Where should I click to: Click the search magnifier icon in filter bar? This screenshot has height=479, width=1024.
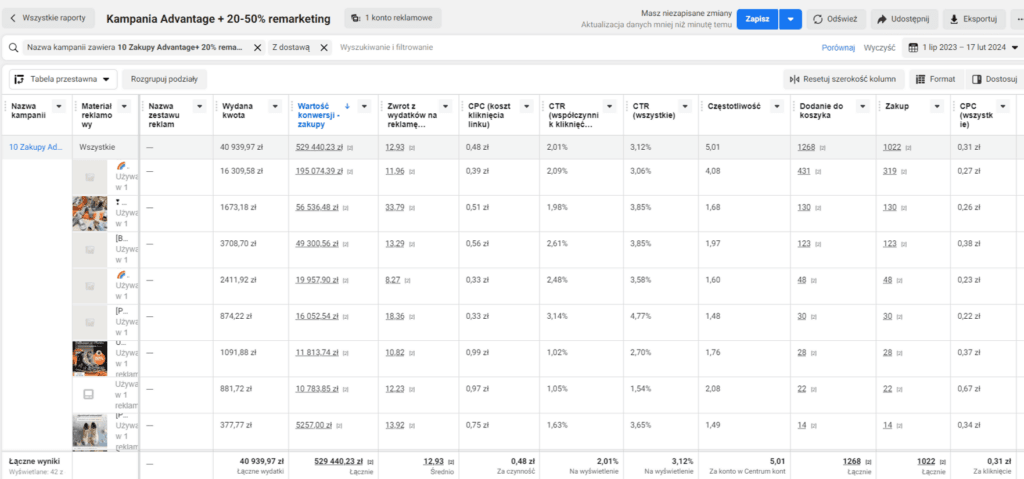pos(14,48)
